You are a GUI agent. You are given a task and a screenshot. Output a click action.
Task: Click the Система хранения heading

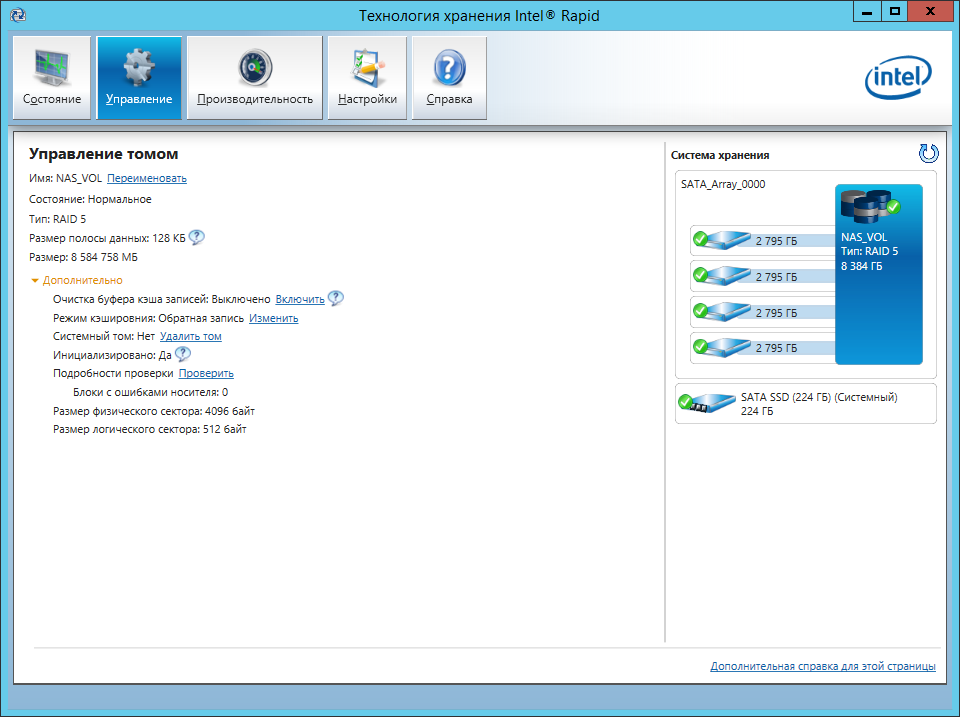720,155
